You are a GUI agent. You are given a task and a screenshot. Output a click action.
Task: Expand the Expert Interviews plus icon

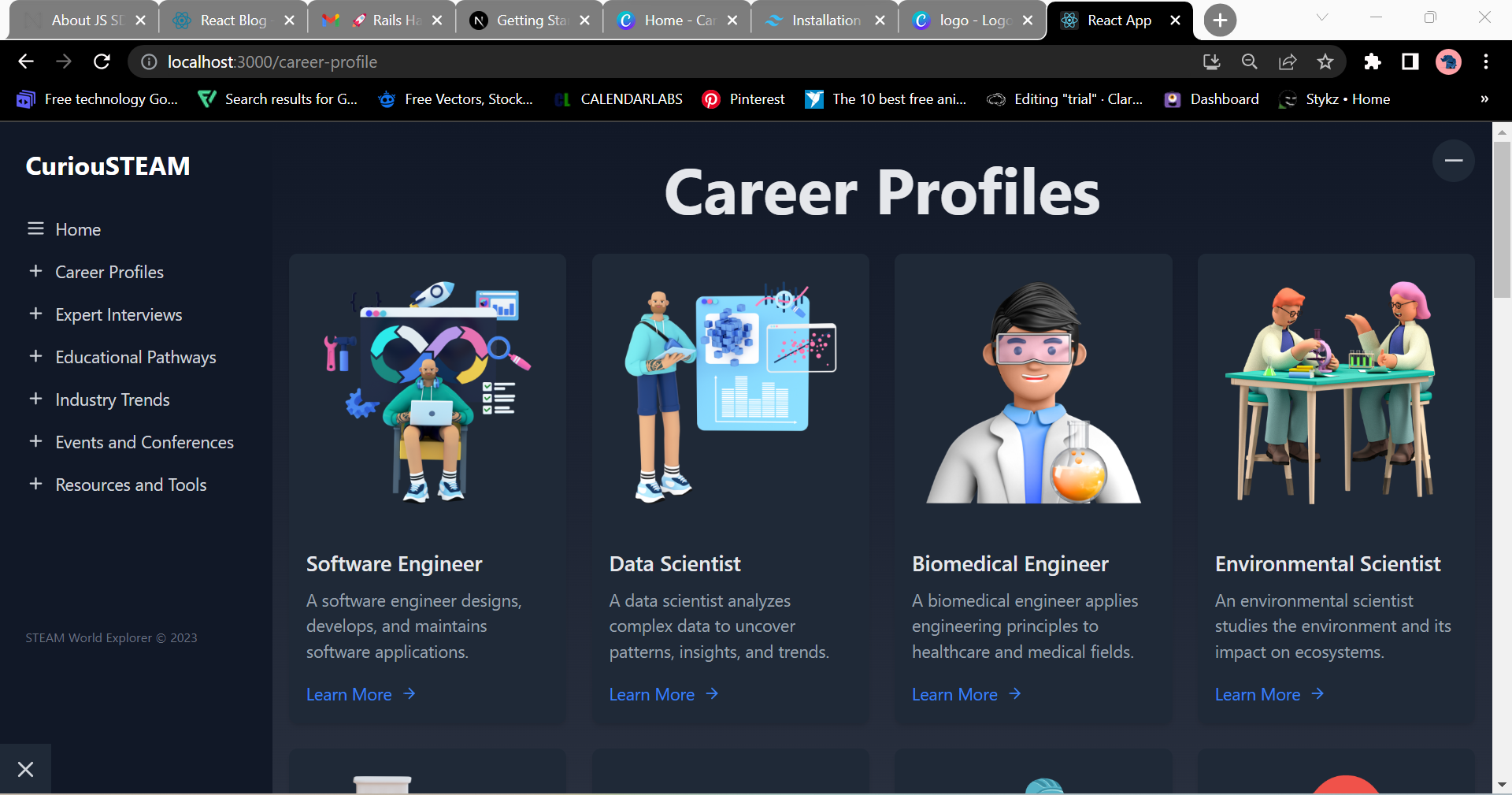pyautogui.click(x=35, y=314)
